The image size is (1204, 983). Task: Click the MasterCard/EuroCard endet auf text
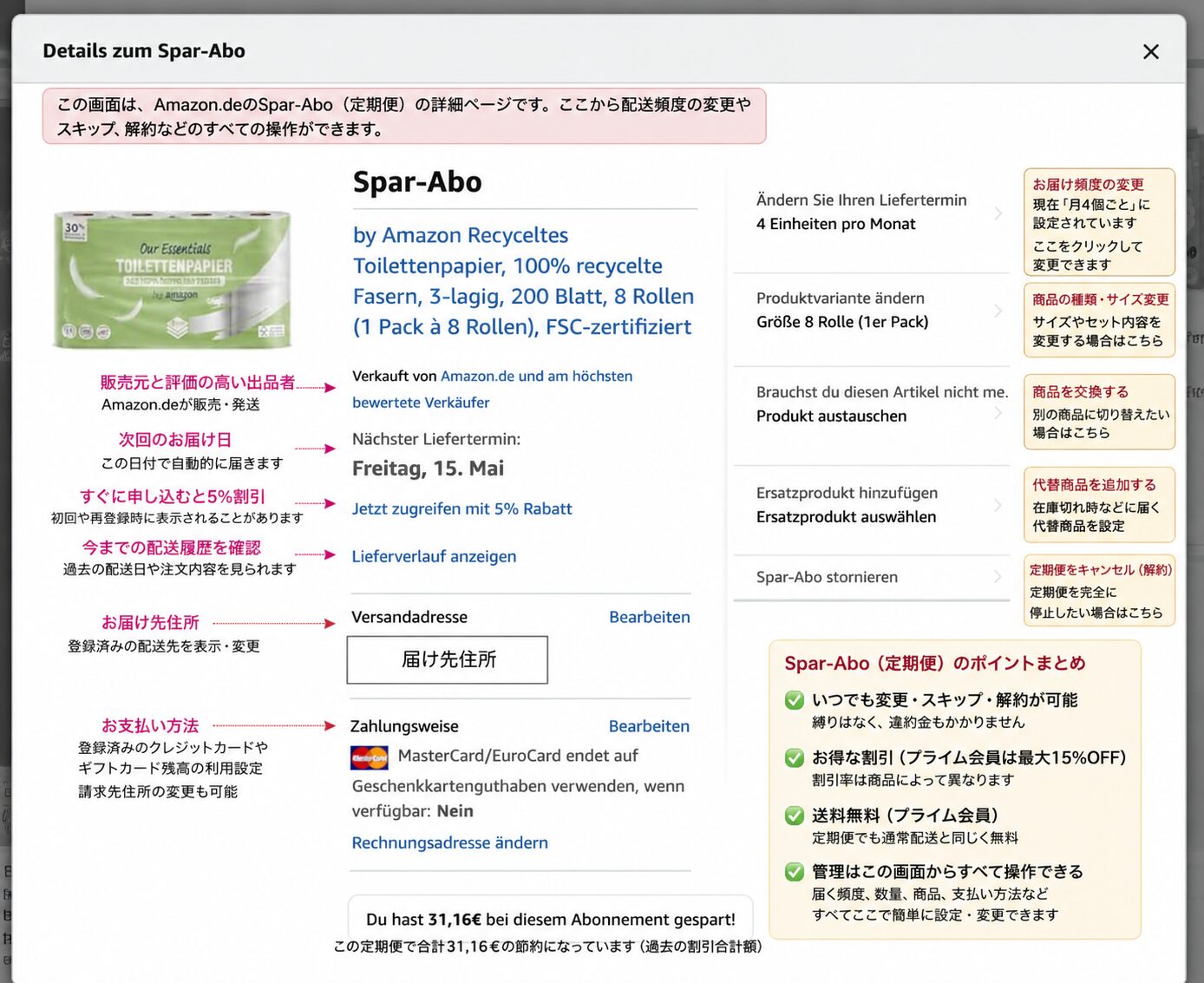point(518,756)
